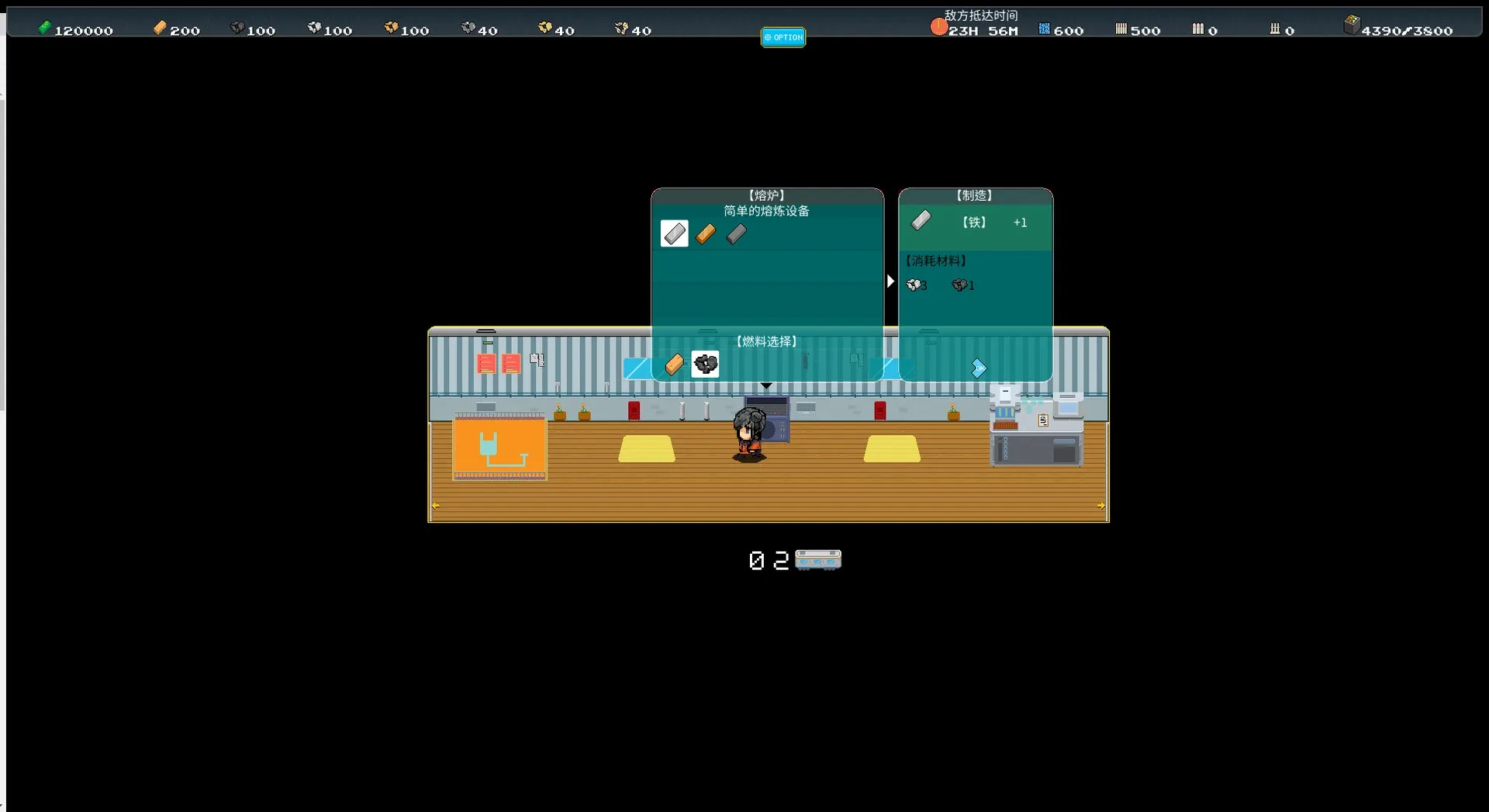Image resolution: width=1489 pixels, height=812 pixels.
Task: Click the train car icon below room
Action: [x=817, y=559]
